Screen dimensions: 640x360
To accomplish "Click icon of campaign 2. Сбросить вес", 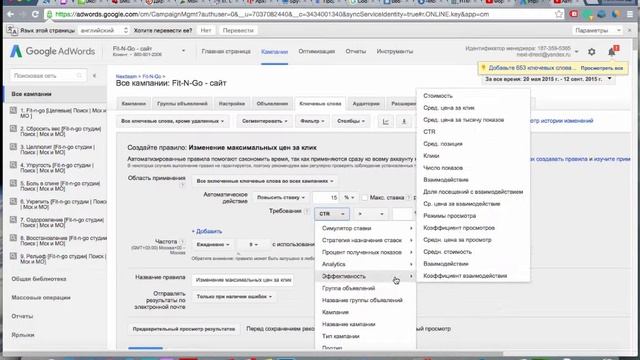I will pos(13,129).
